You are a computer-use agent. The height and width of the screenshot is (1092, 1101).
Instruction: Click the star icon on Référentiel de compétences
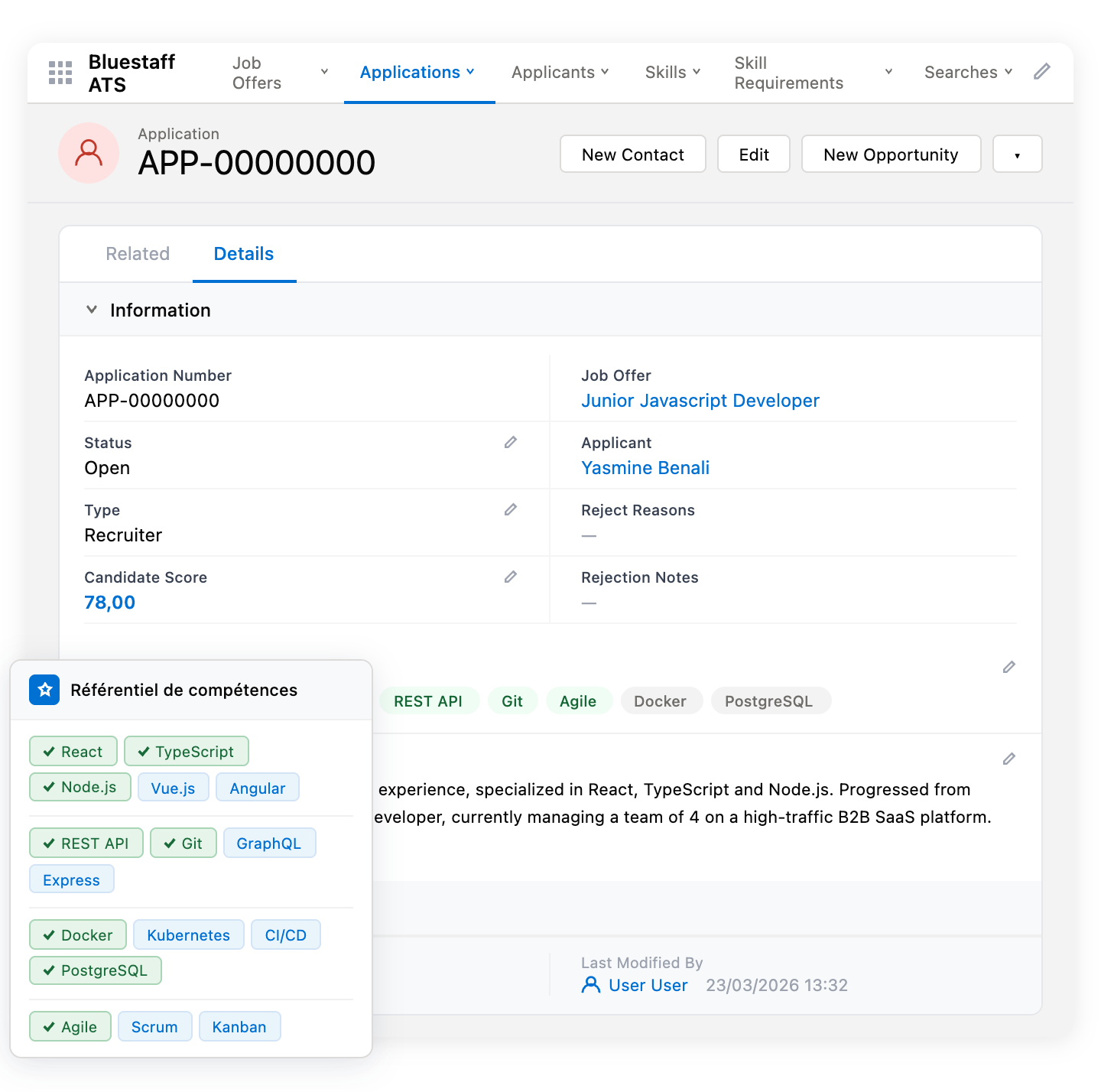pyautogui.click(x=44, y=689)
